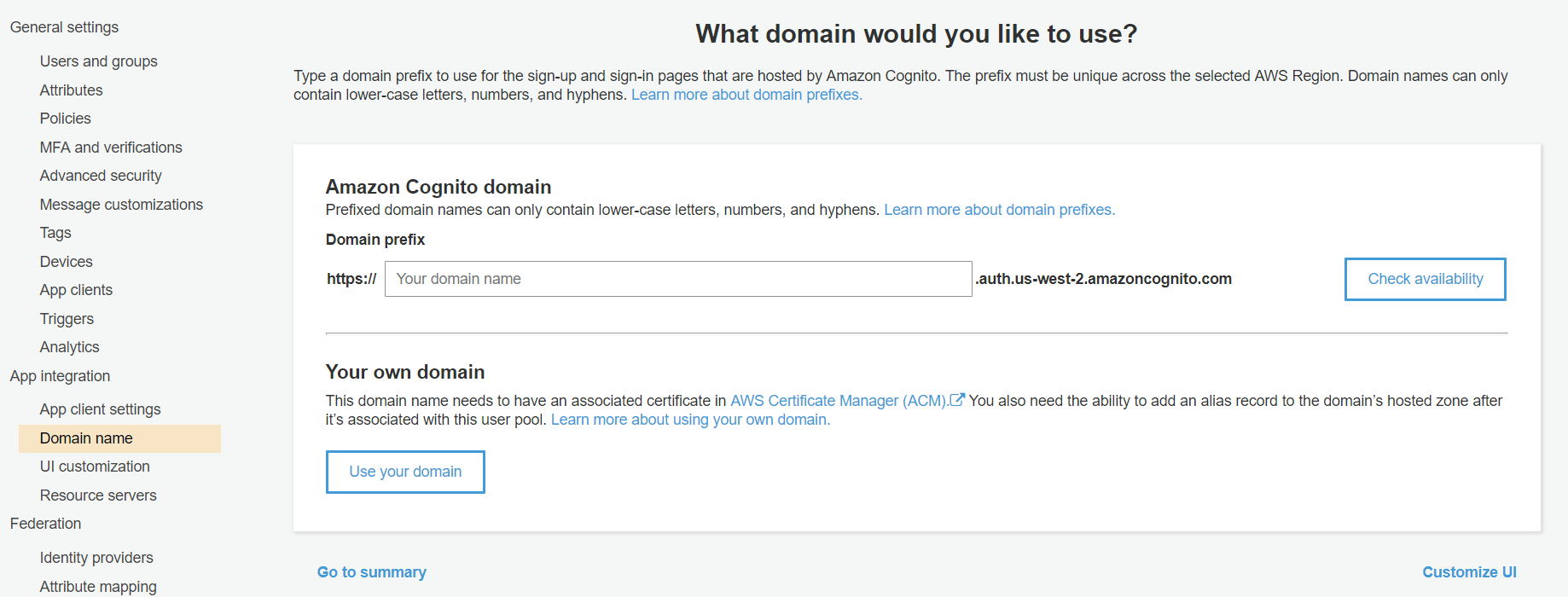1568x597 pixels.
Task: Click the Use your domain button
Action: [x=405, y=472]
